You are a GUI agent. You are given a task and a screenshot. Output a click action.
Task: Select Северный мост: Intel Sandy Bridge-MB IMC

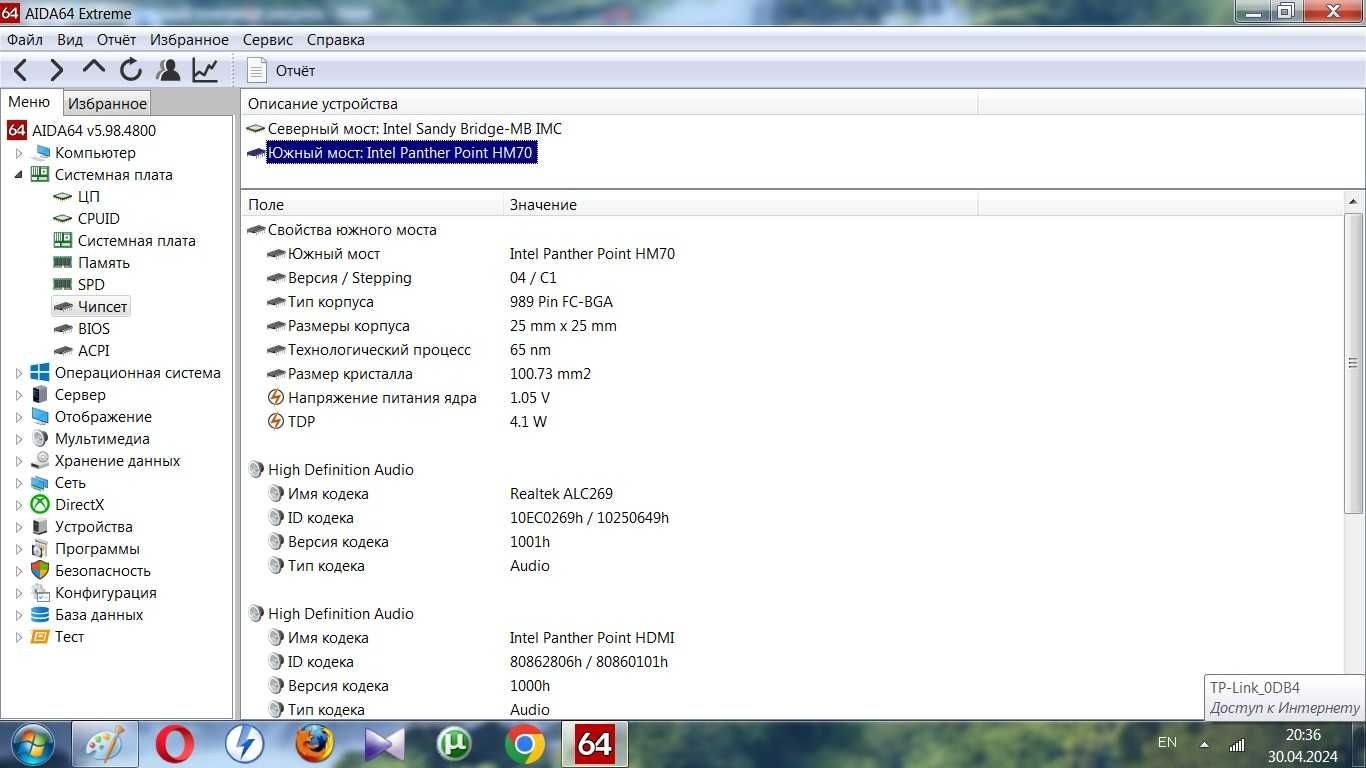pos(414,129)
